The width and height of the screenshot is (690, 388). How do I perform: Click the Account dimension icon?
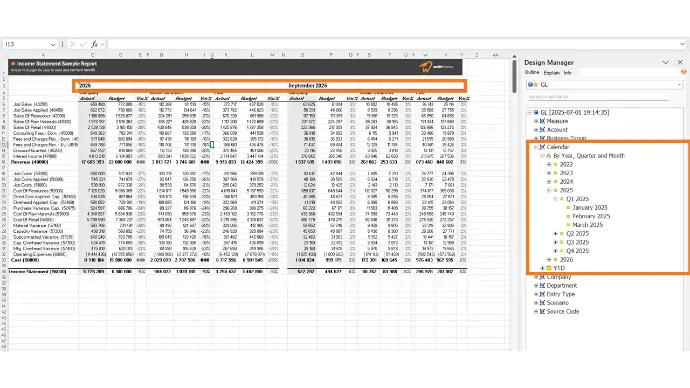click(x=542, y=130)
